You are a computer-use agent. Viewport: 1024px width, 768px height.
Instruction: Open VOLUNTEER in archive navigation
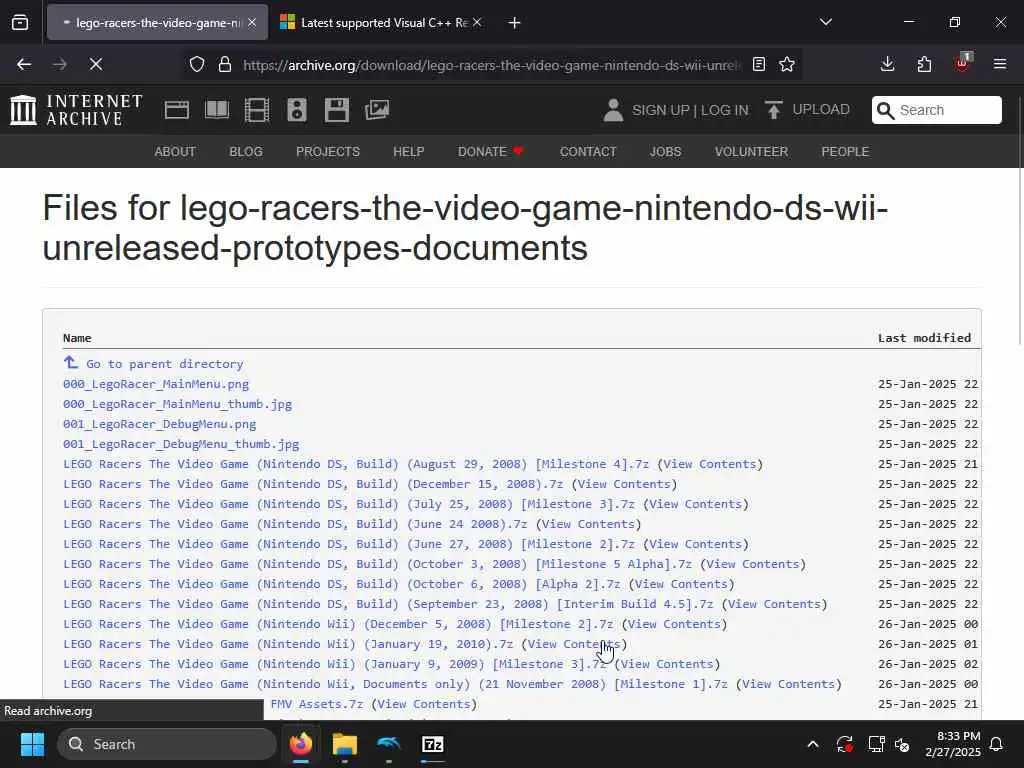coord(751,152)
